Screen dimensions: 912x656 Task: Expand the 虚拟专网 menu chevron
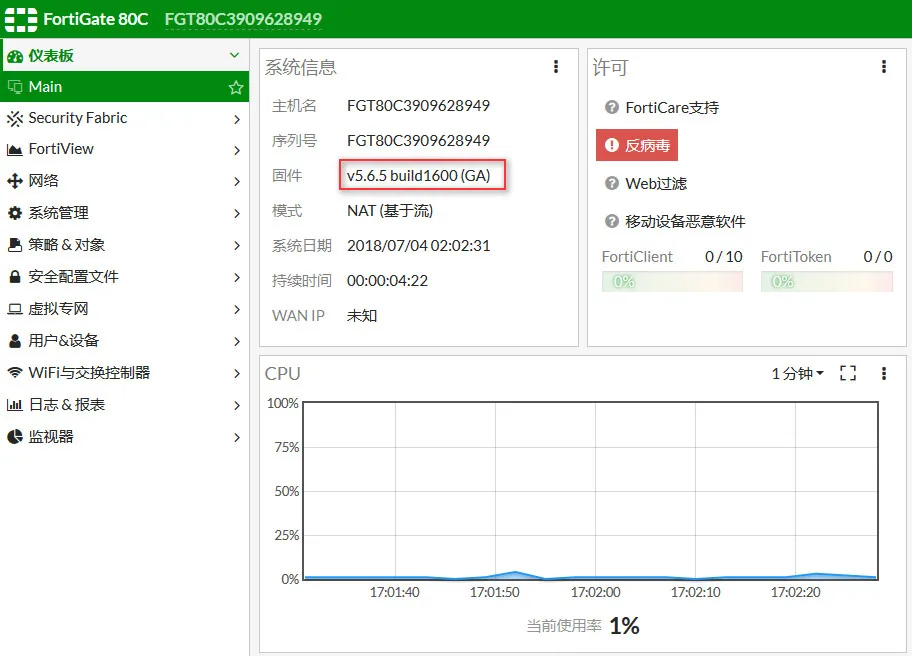pyautogui.click(x=237, y=309)
